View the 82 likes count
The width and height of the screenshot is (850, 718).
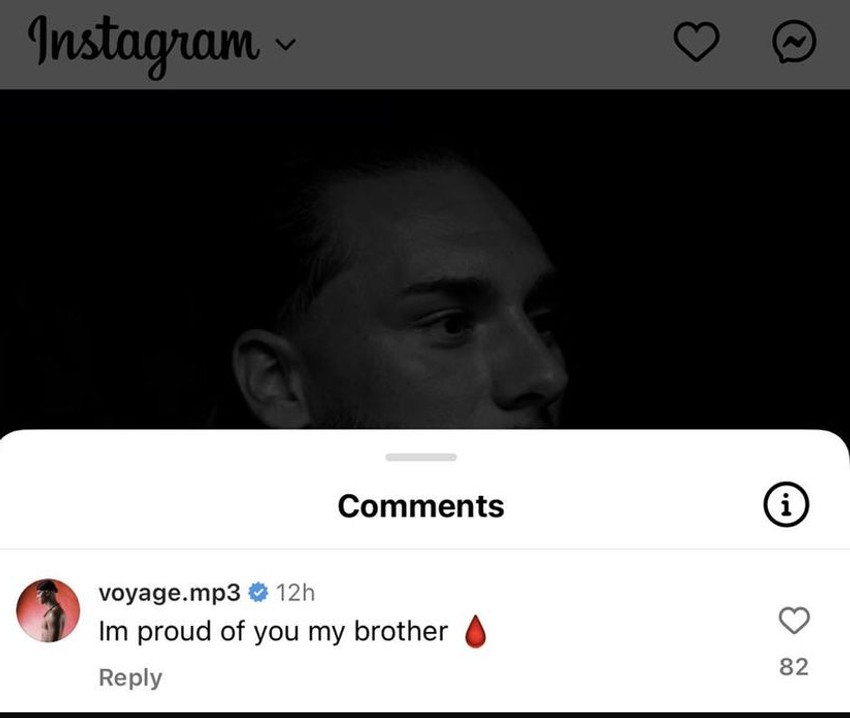[793, 666]
